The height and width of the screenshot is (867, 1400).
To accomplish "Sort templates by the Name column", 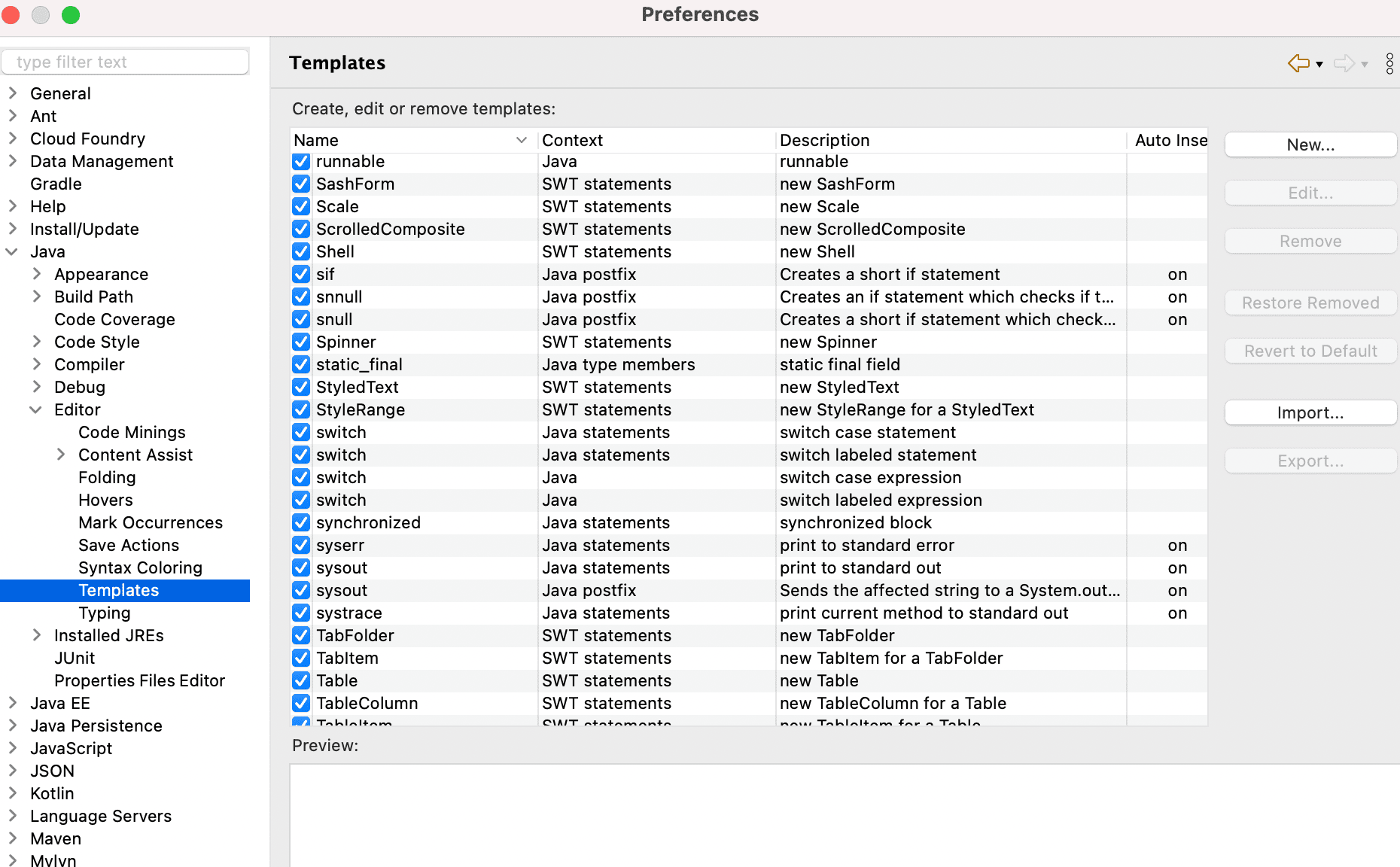I will pos(413,141).
